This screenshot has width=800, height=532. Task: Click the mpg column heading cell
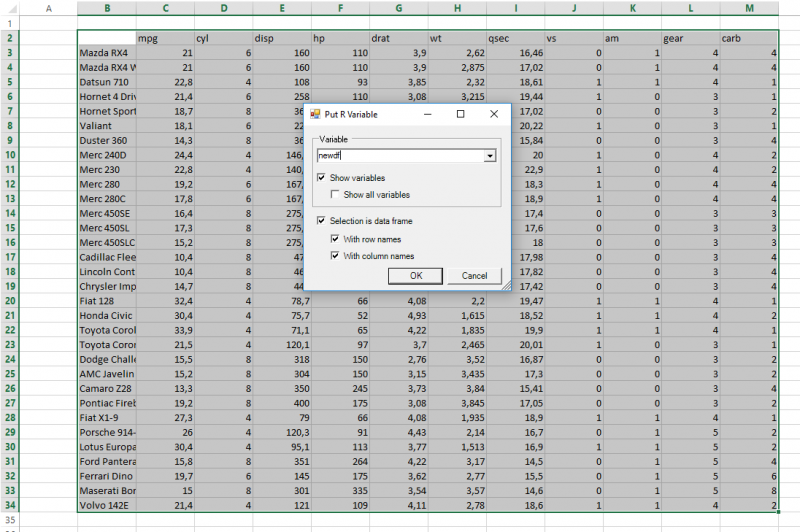[x=165, y=38]
